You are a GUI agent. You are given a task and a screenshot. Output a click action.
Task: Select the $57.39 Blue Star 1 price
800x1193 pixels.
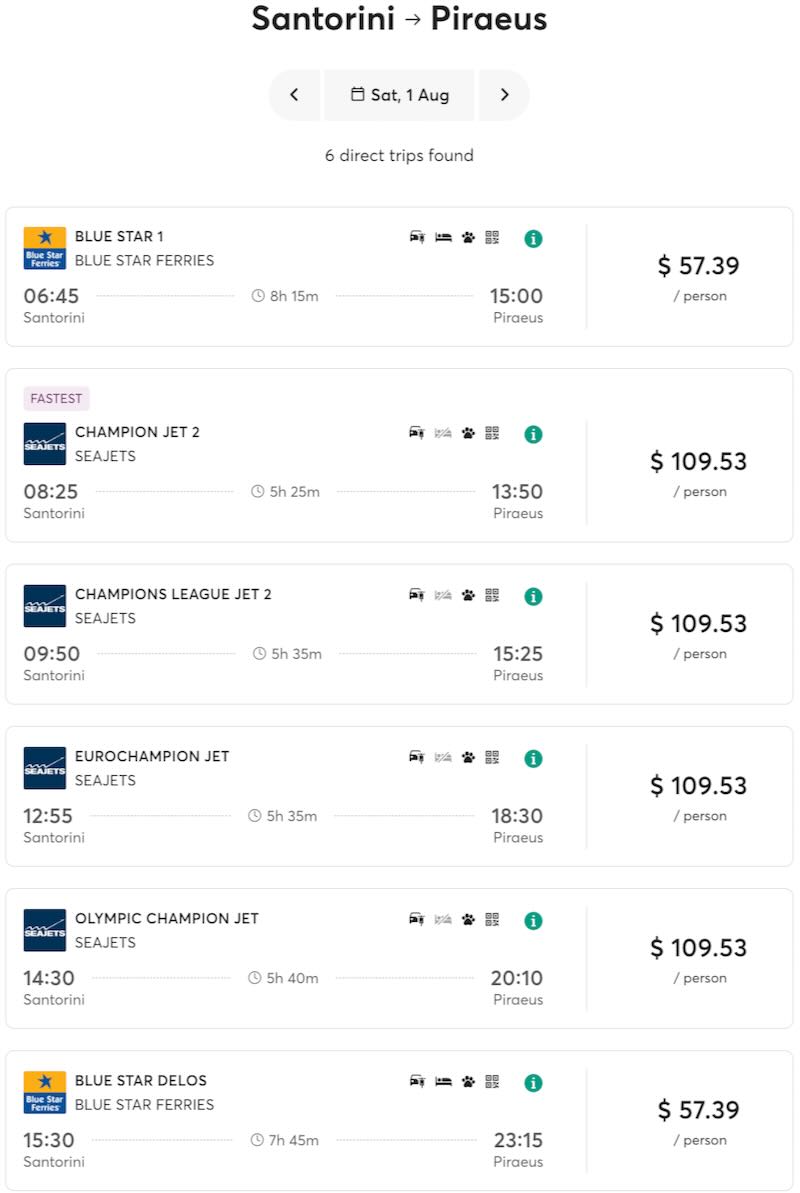(698, 266)
